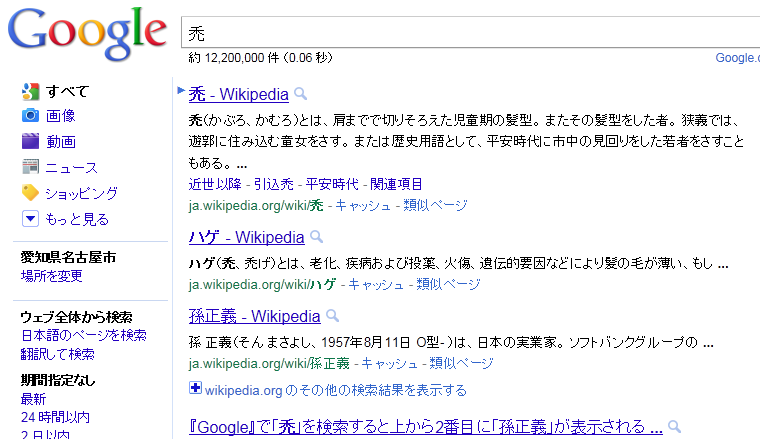The width and height of the screenshot is (760, 439).
Task: Open 類似ページ for wiki/孫正義 result
Action: click(x=461, y=363)
